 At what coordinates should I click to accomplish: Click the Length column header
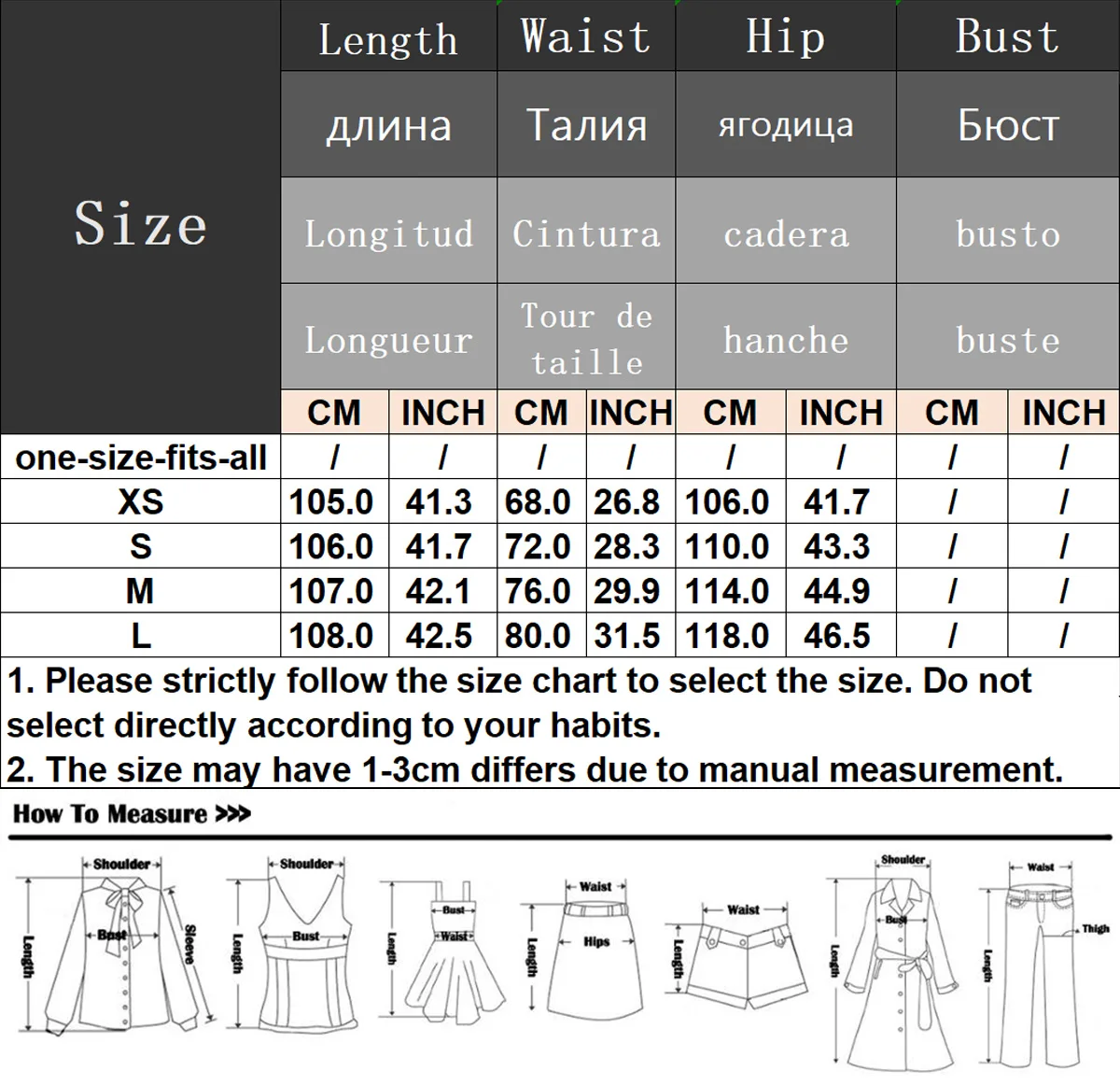[x=388, y=37]
